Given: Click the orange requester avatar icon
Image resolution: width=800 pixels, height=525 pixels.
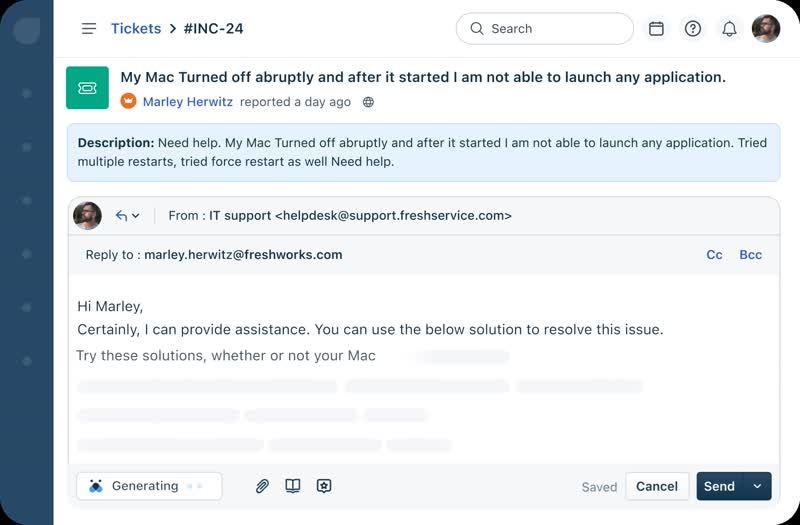Looking at the screenshot, I should coord(128,101).
